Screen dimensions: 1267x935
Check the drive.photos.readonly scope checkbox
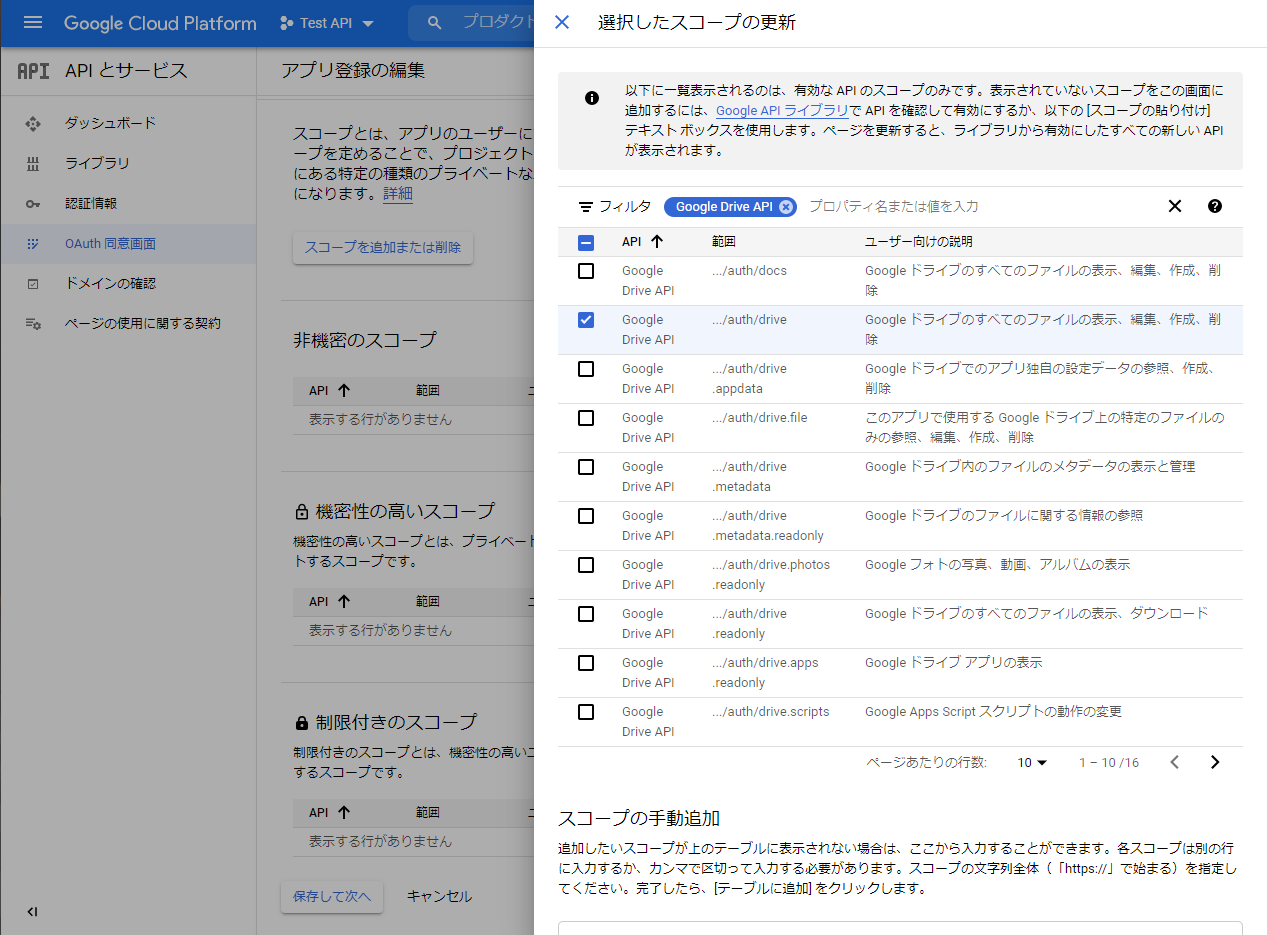tap(586, 565)
